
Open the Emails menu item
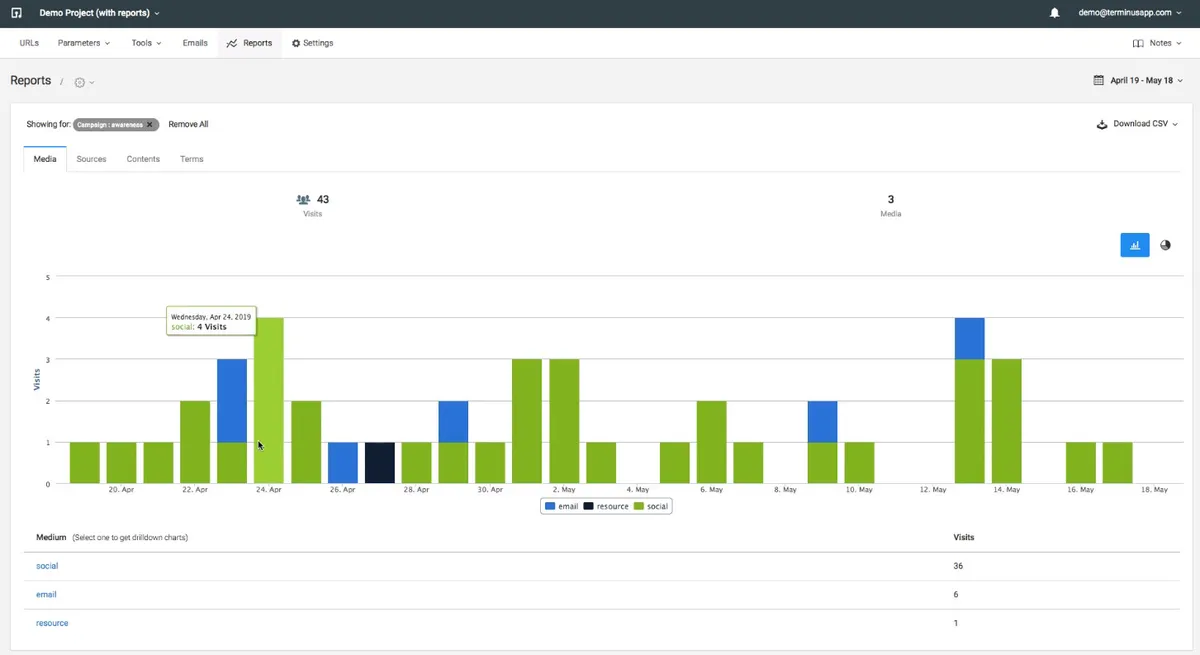click(194, 42)
